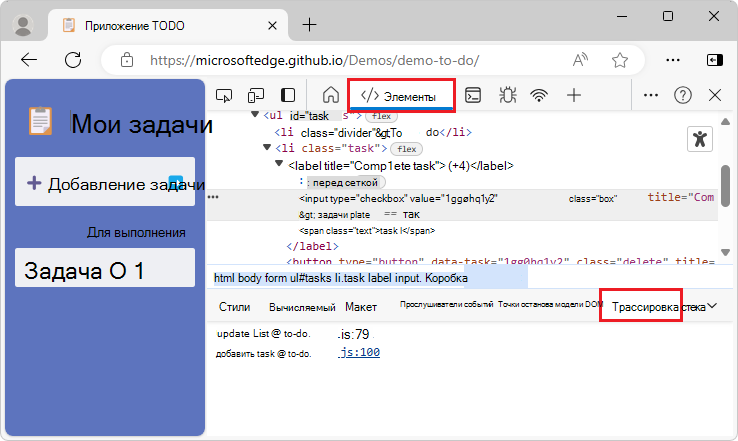Select the Приложение TODO browser tab
This screenshot has width=738, height=441.
(168, 25)
